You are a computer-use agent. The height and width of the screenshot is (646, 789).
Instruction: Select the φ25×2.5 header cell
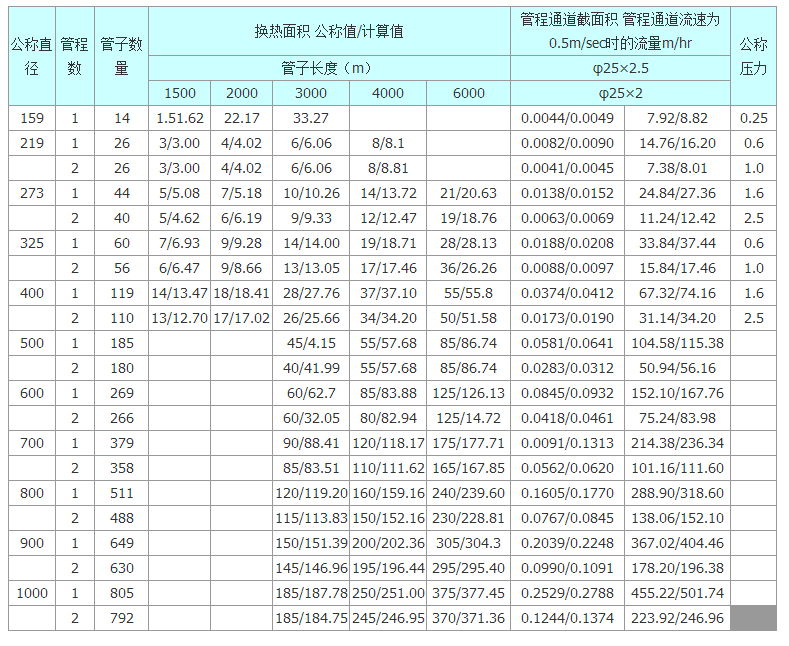coord(620,68)
